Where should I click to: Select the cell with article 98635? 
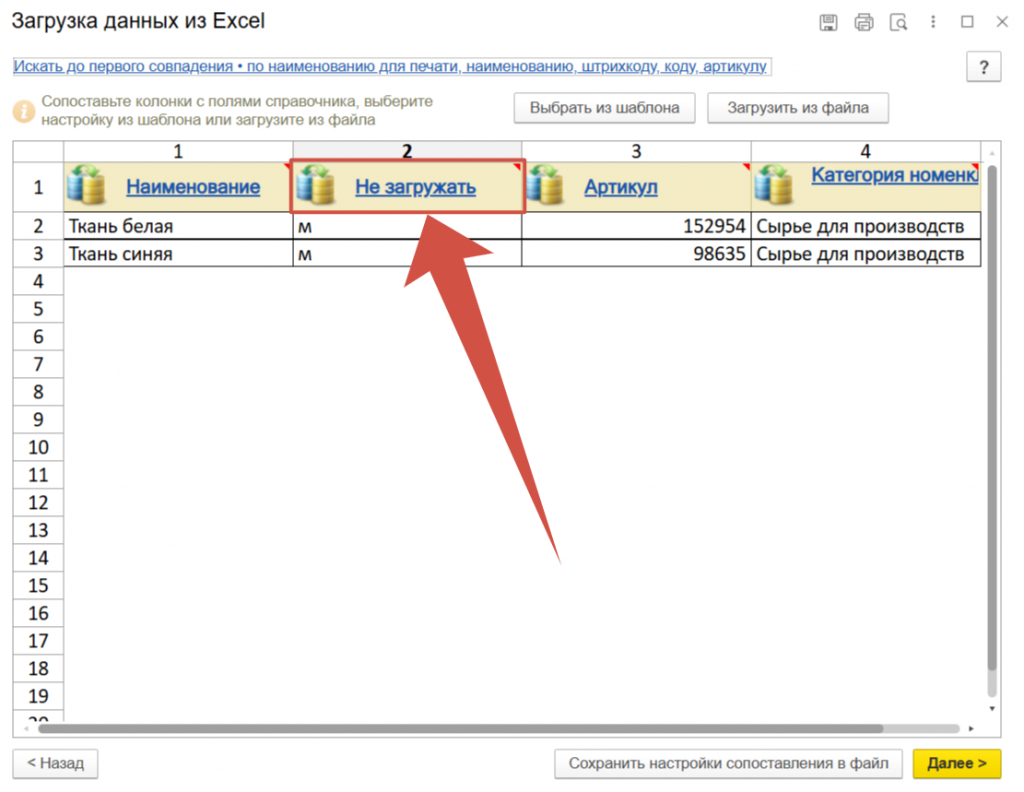(x=635, y=254)
